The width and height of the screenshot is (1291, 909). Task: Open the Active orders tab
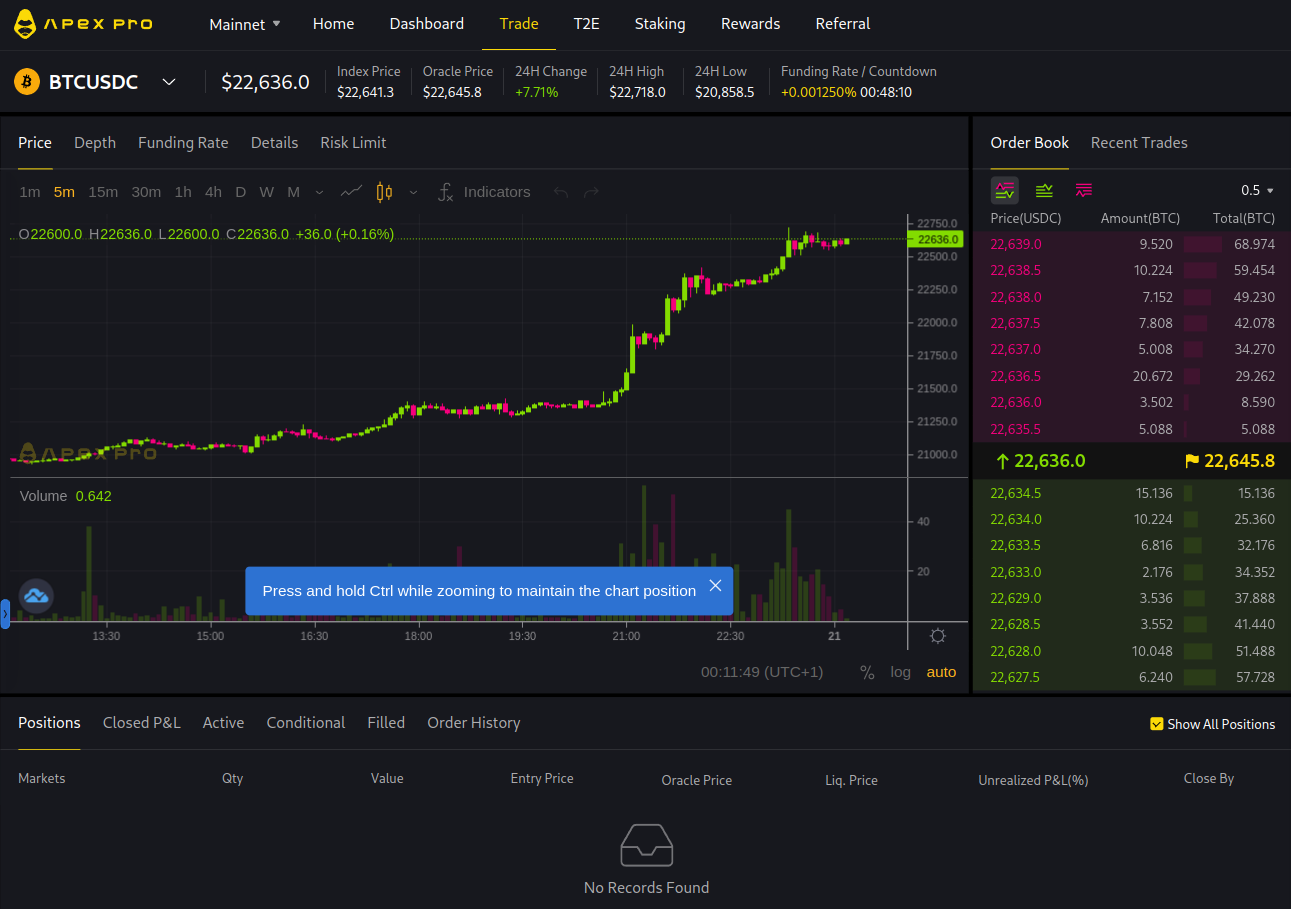pos(223,723)
